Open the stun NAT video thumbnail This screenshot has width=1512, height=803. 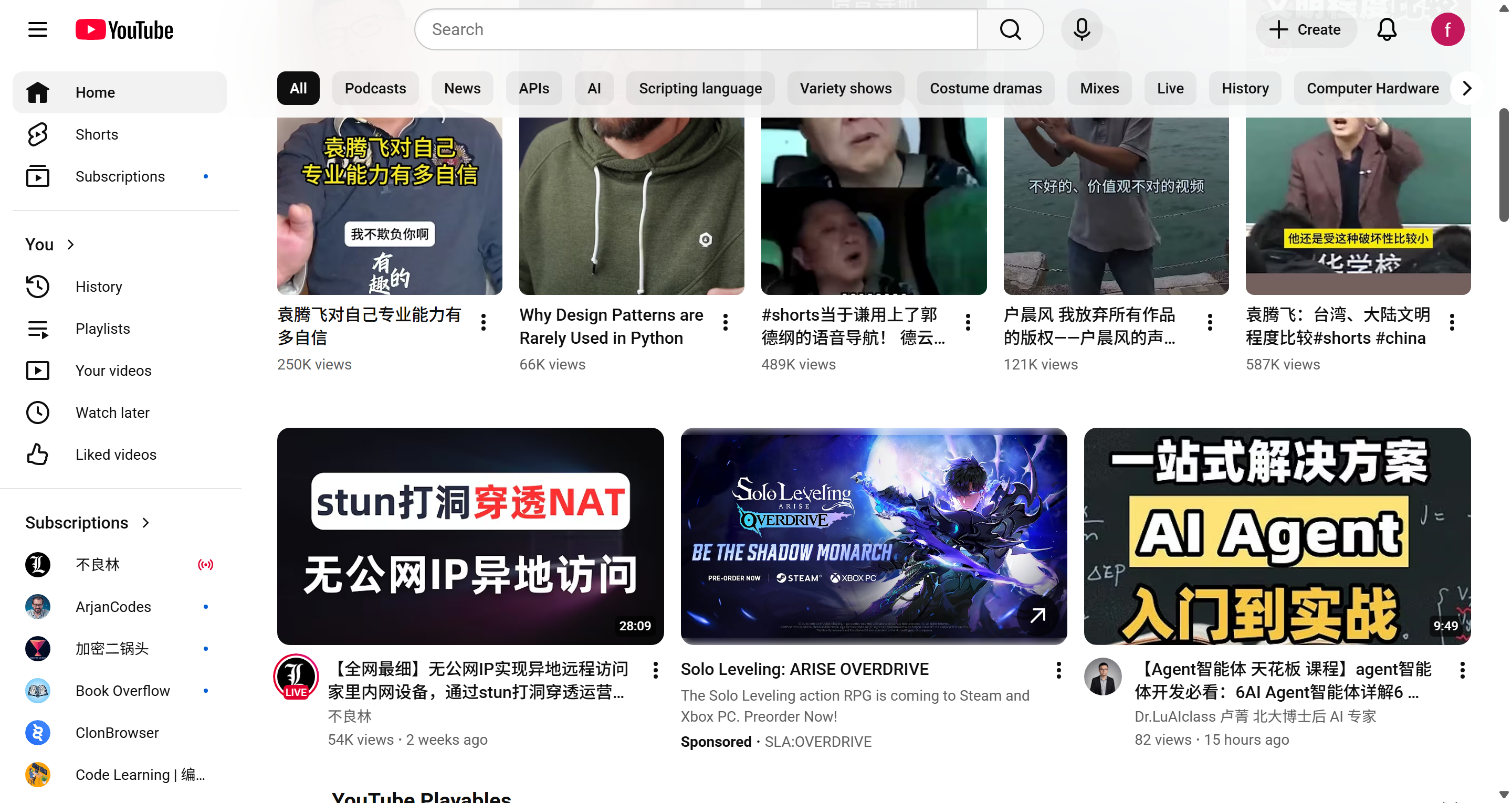point(470,535)
